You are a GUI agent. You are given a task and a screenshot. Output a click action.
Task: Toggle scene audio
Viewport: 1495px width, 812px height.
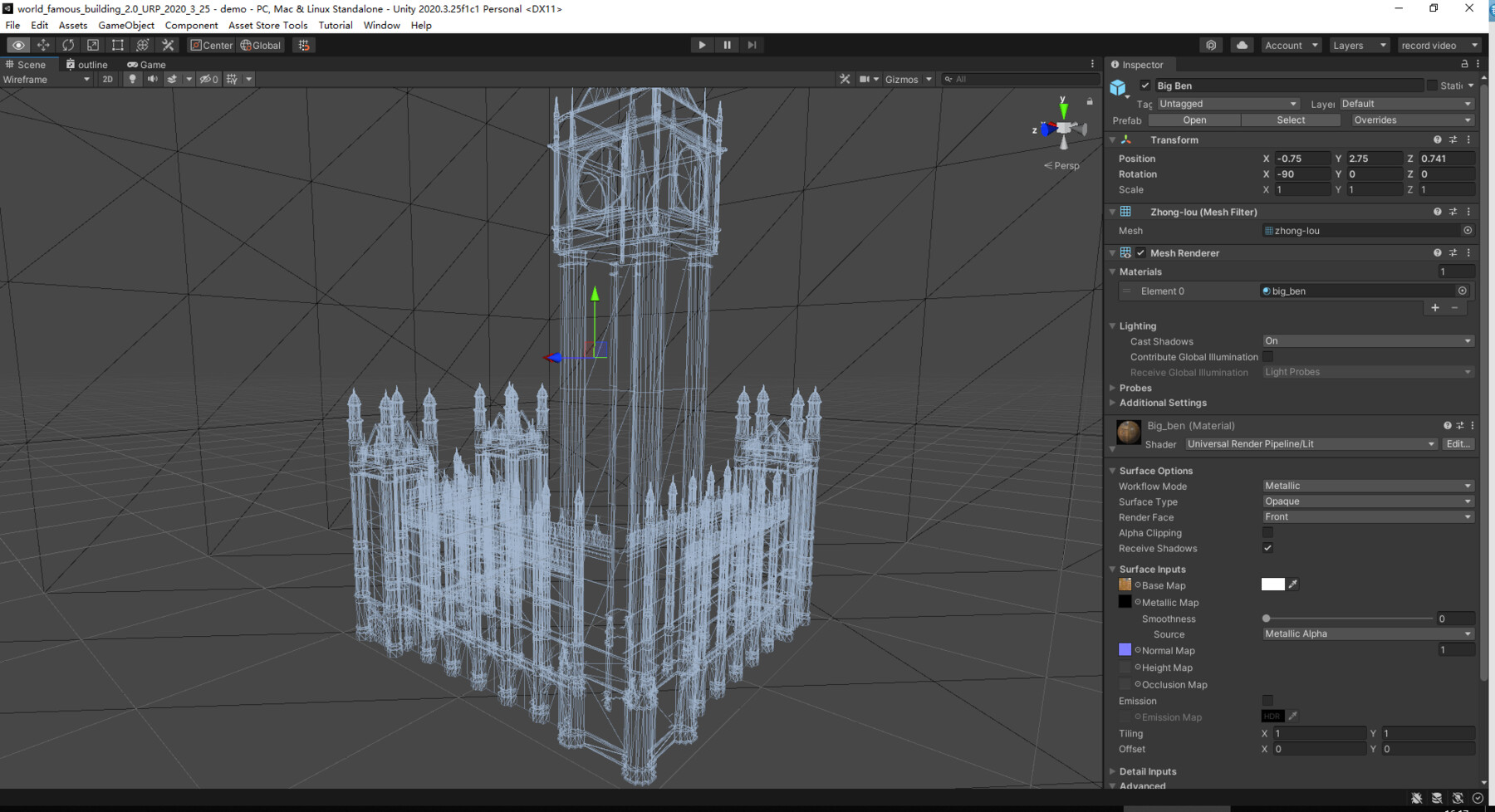[153, 79]
